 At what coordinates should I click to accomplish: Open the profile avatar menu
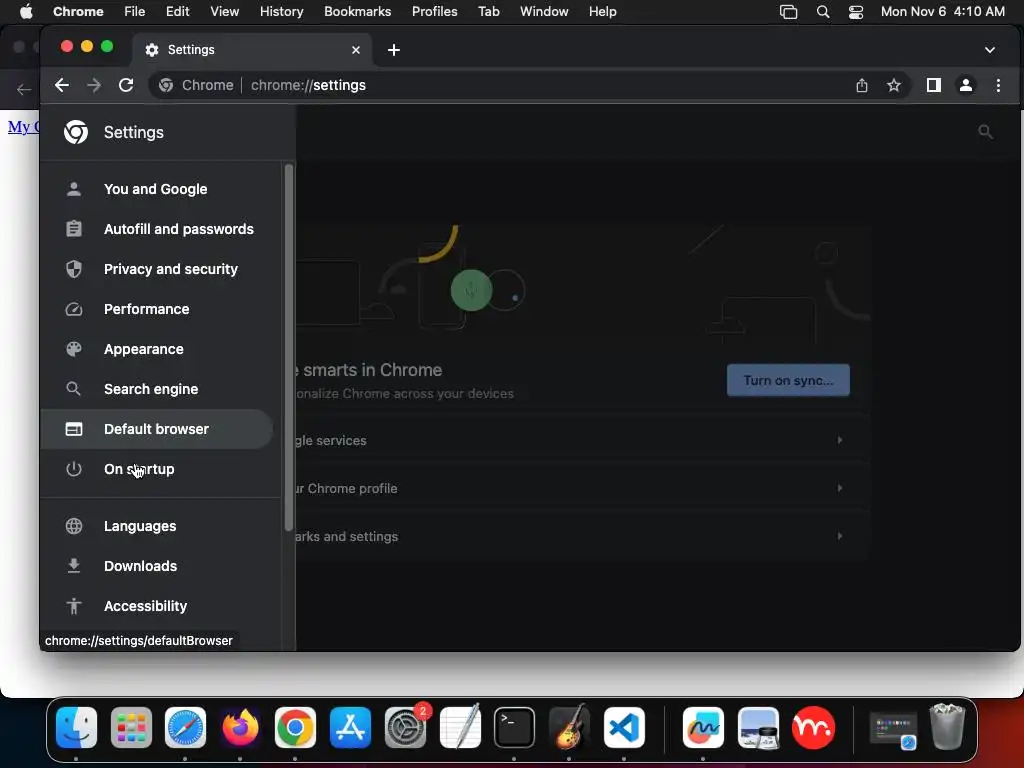coord(966,85)
